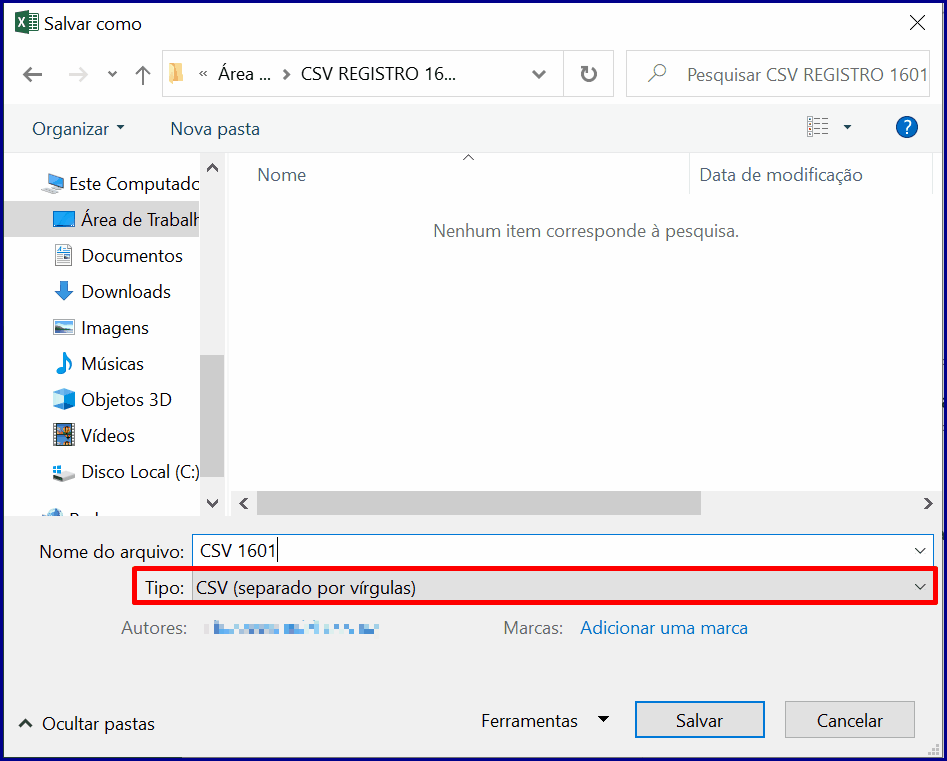947x761 pixels.
Task: Refresh the current folder view
Action: (x=588, y=74)
